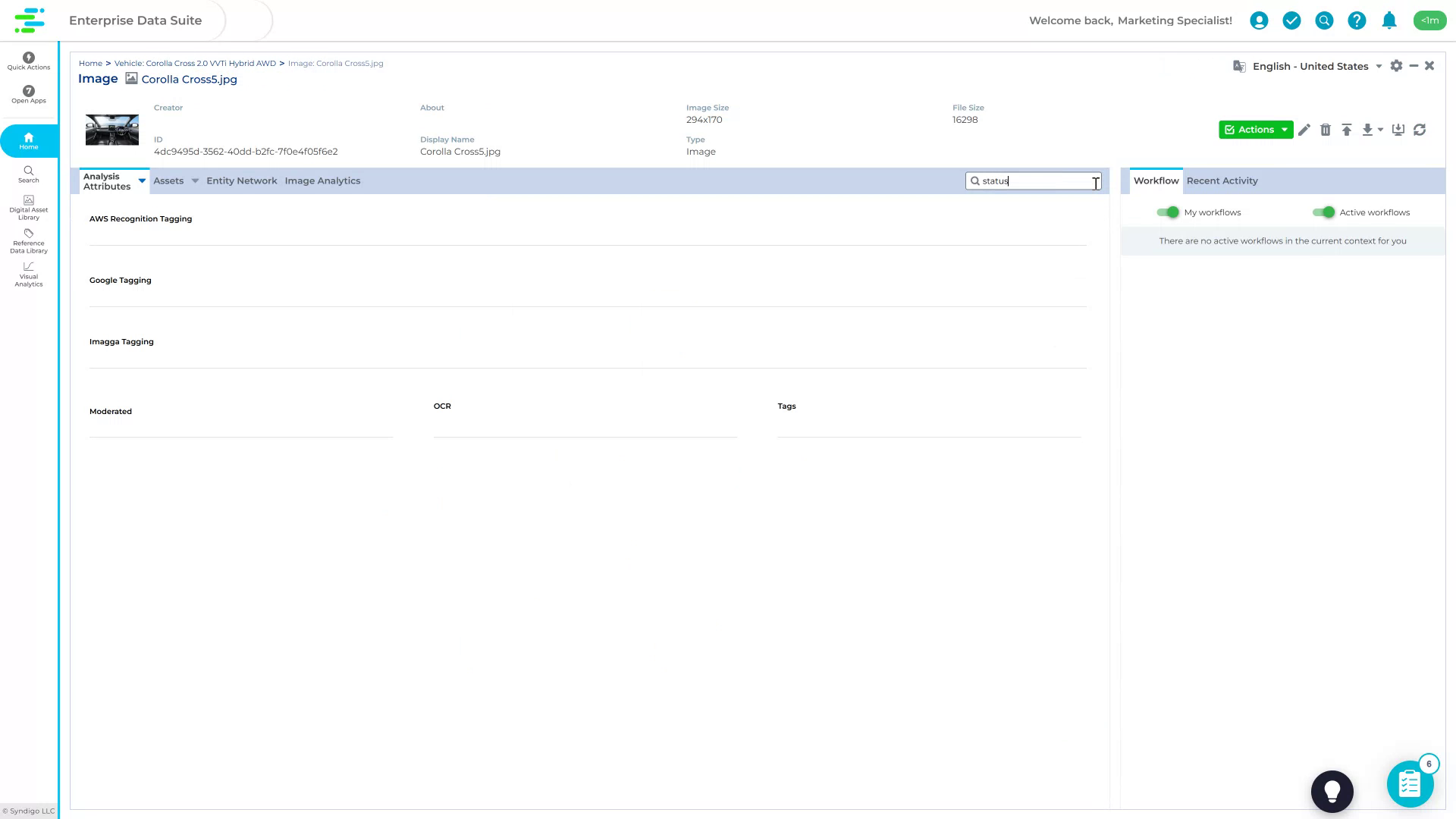Select the edit (pencil) icon for the asset
The height and width of the screenshot is (819, 1456).
pyautogui.click(x=1304, y=130)
